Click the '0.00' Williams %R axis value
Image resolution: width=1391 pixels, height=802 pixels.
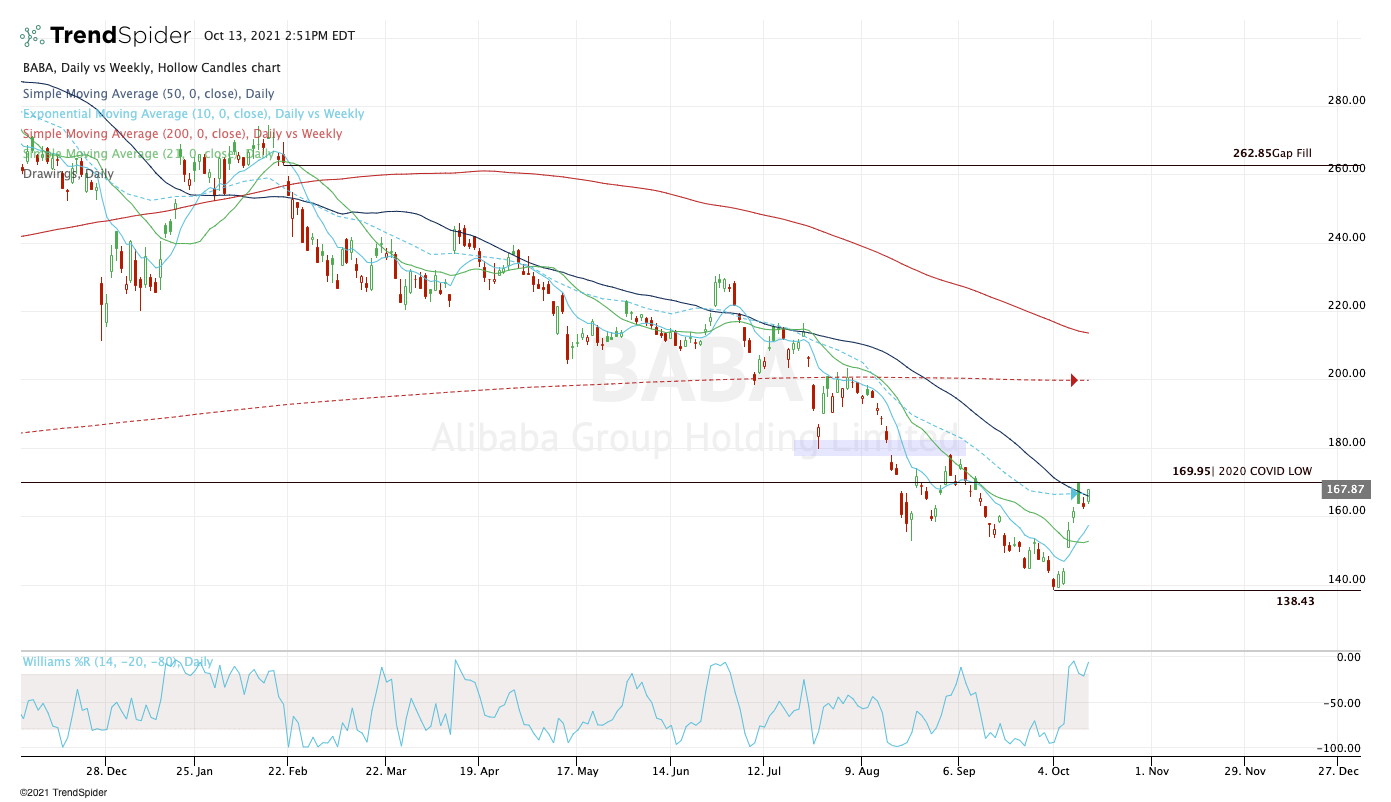coord(1349,657)
